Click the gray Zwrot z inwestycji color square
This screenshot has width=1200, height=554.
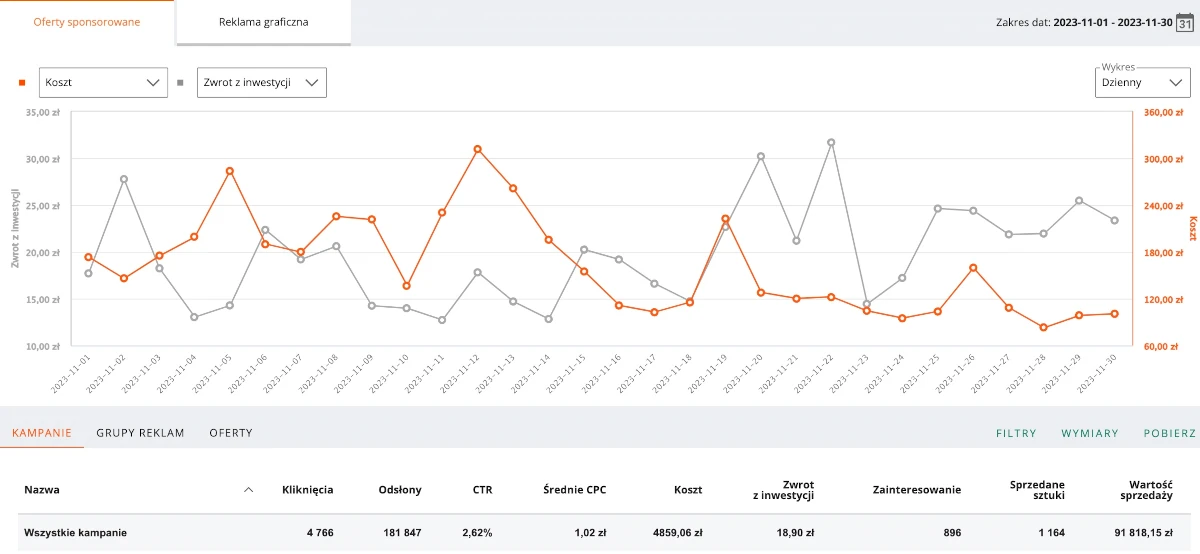180,83
